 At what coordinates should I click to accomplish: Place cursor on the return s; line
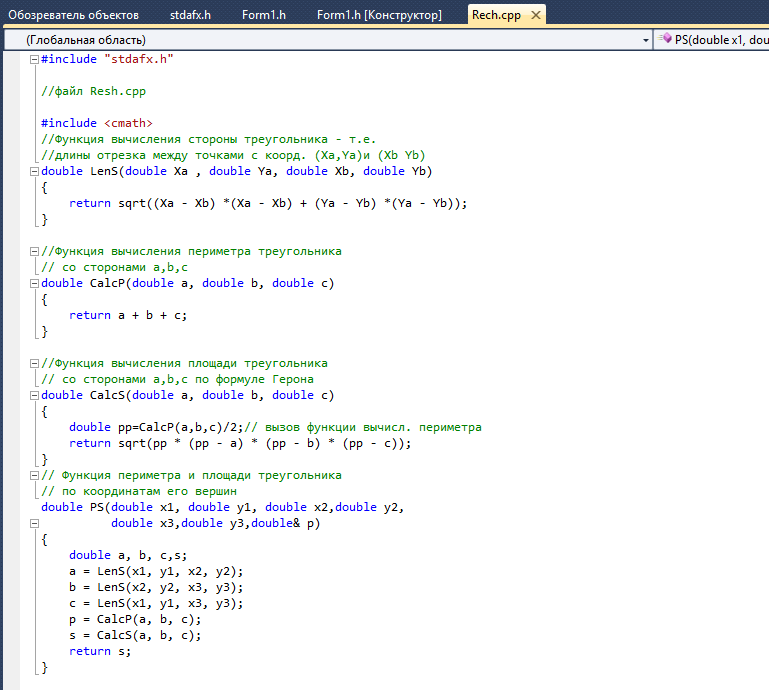coord(100,651)
